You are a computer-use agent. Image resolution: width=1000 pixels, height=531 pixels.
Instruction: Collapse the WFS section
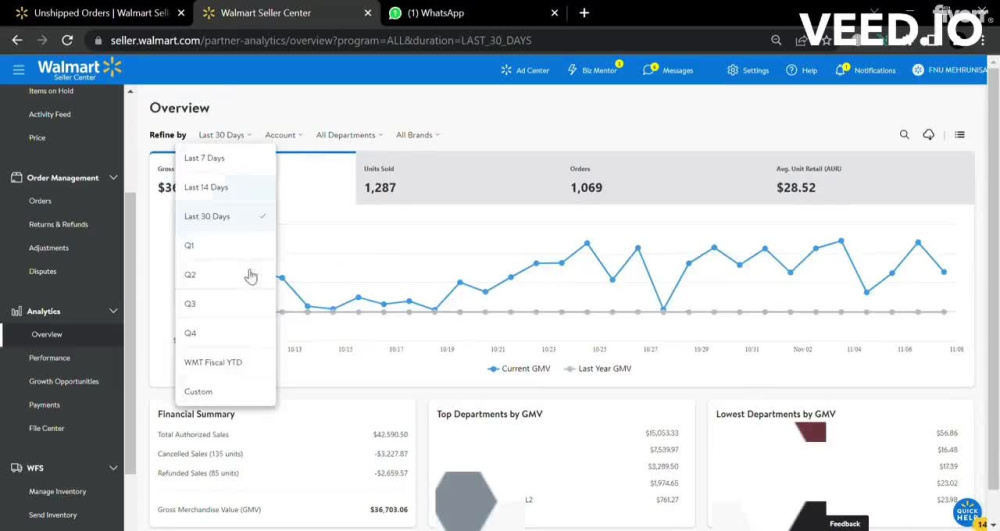[114, 468]
